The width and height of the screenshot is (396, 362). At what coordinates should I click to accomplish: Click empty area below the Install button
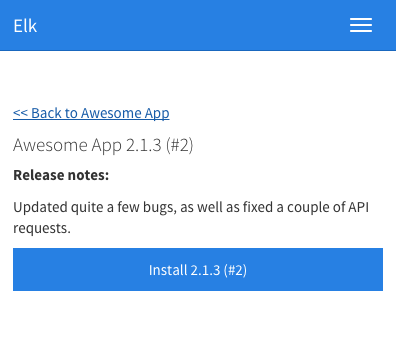pos(198,327)
